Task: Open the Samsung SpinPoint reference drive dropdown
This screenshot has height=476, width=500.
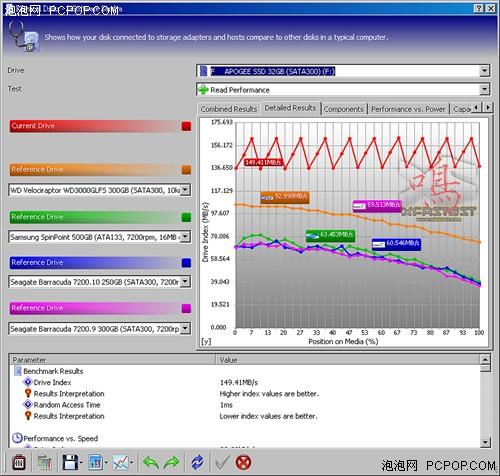Action: [x=185, y=237]
